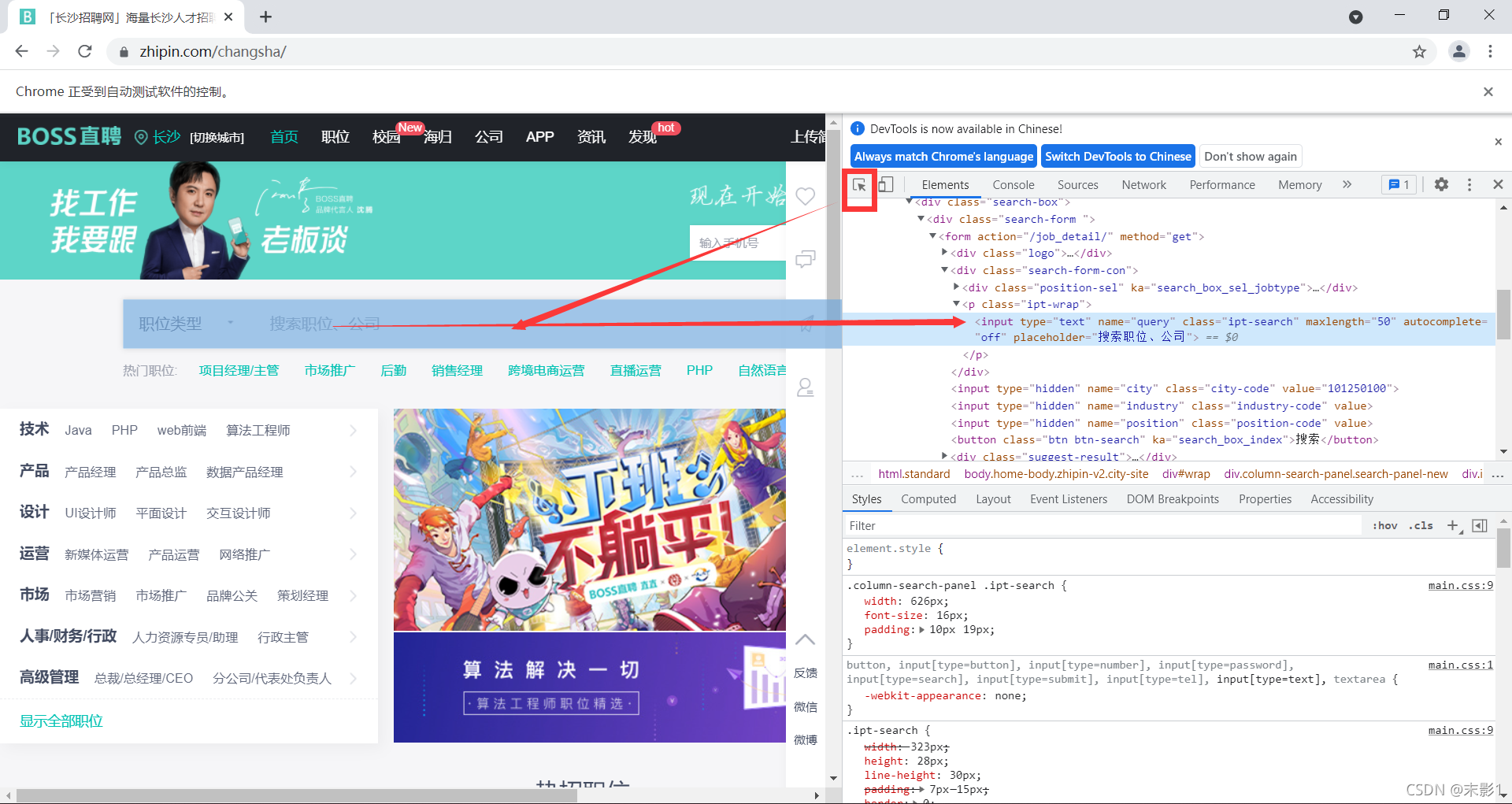This screenshot has width=1512, height=804.
Task: Open the Accessibility tab
Action: [1342, 499]
